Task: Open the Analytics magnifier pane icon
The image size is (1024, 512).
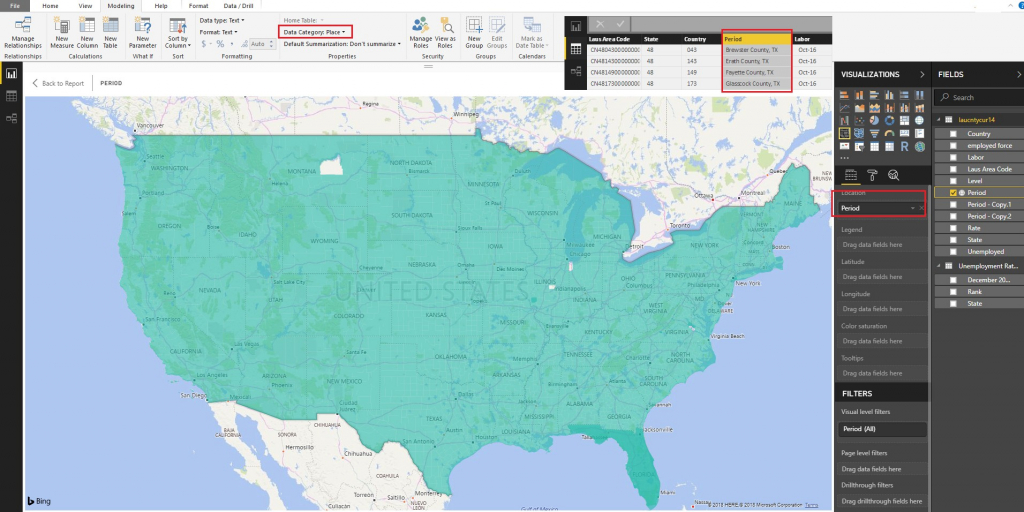Action: point(893,174)
